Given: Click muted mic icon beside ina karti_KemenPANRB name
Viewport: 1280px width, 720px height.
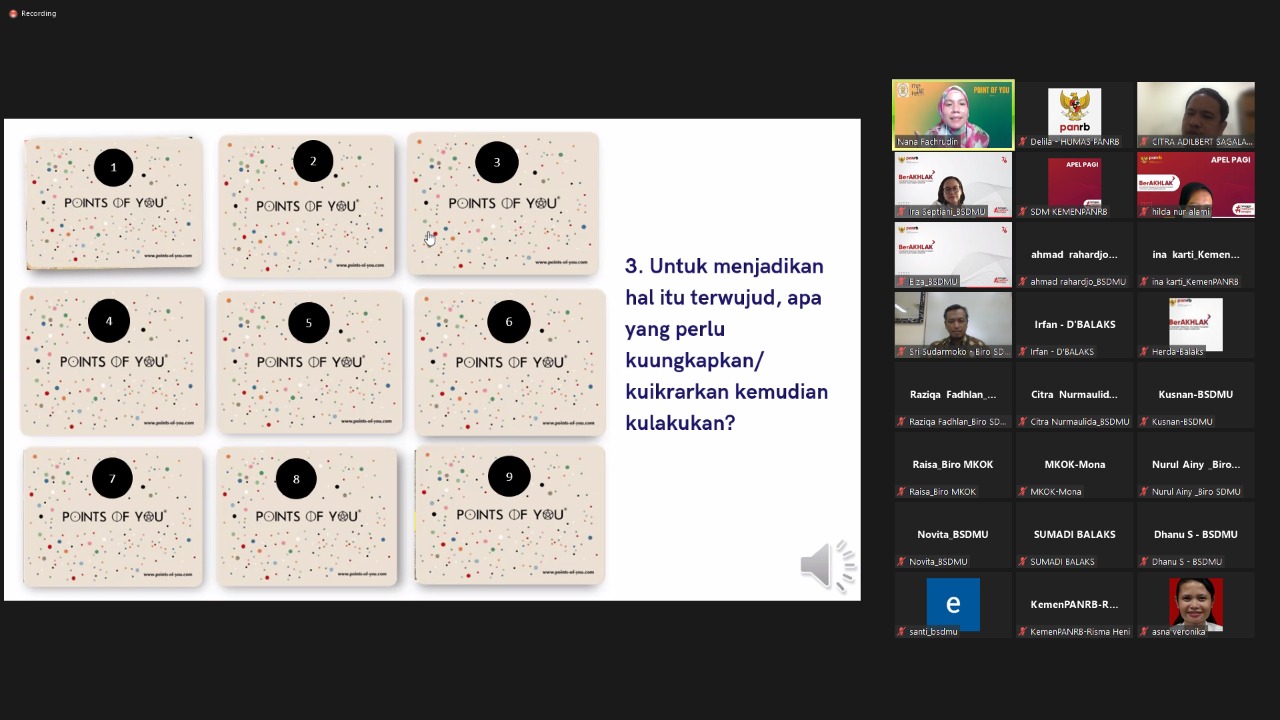Looking at the screenshot, I should (1144, 282).
